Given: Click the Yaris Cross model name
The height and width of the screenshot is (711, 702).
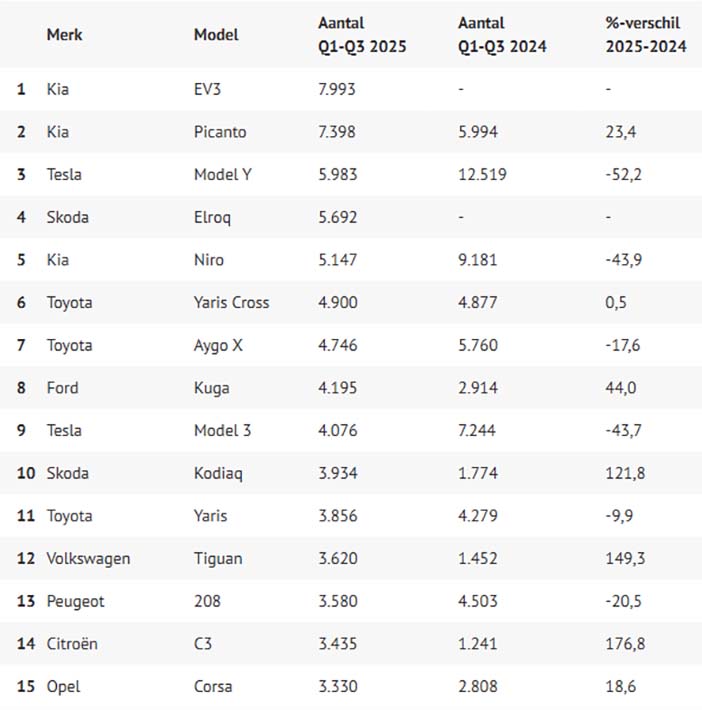Looking at the screenshot, I should (x=231, y=302).
